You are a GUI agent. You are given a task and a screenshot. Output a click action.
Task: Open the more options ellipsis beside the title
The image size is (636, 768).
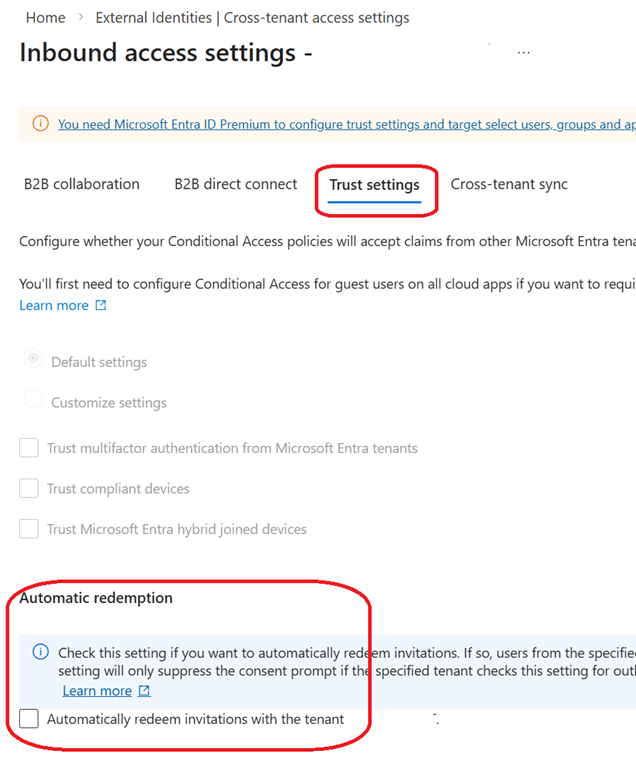(523, 53)
